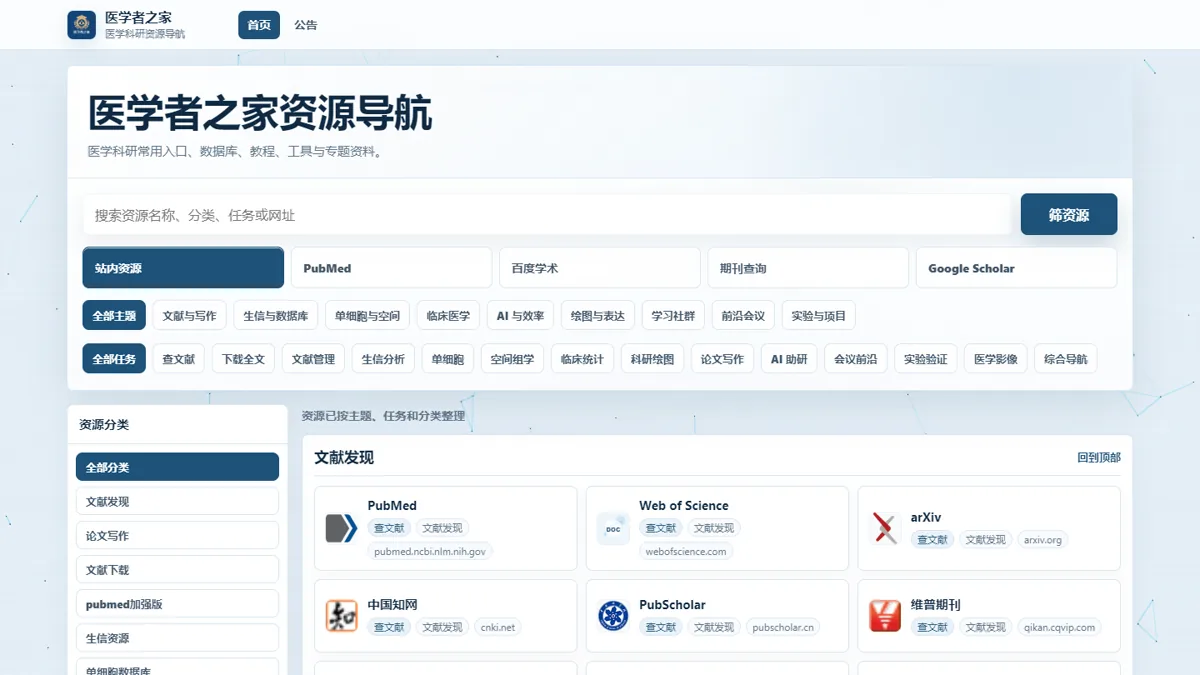Filter by 绘图与表达 theme

598,316
